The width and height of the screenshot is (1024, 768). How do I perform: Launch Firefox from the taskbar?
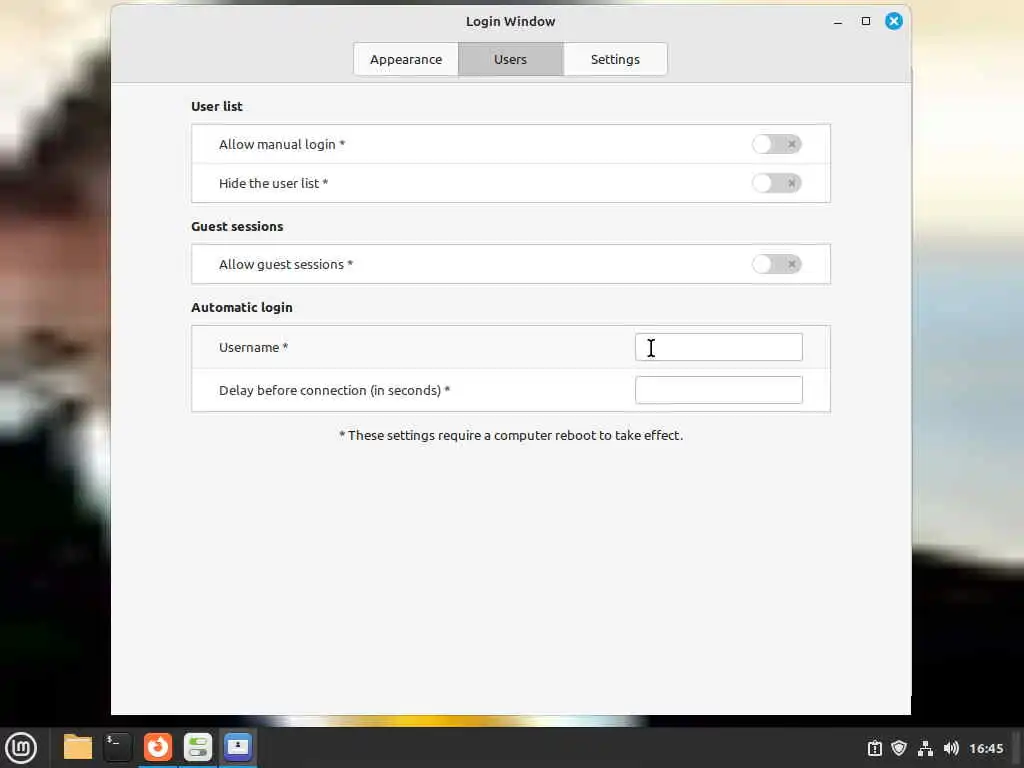tap(157, 747)
